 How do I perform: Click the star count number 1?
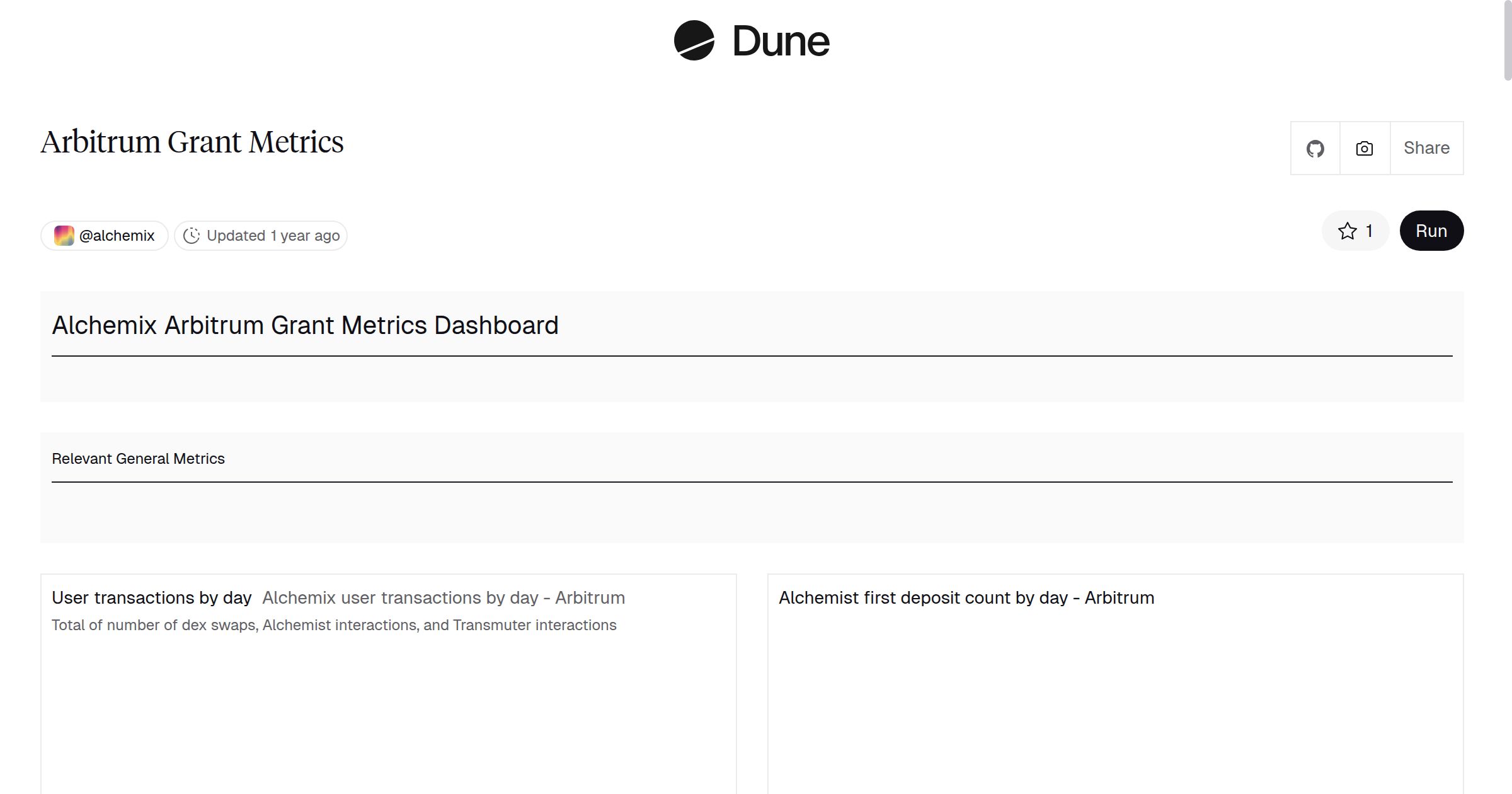[x=1369, y=231]
